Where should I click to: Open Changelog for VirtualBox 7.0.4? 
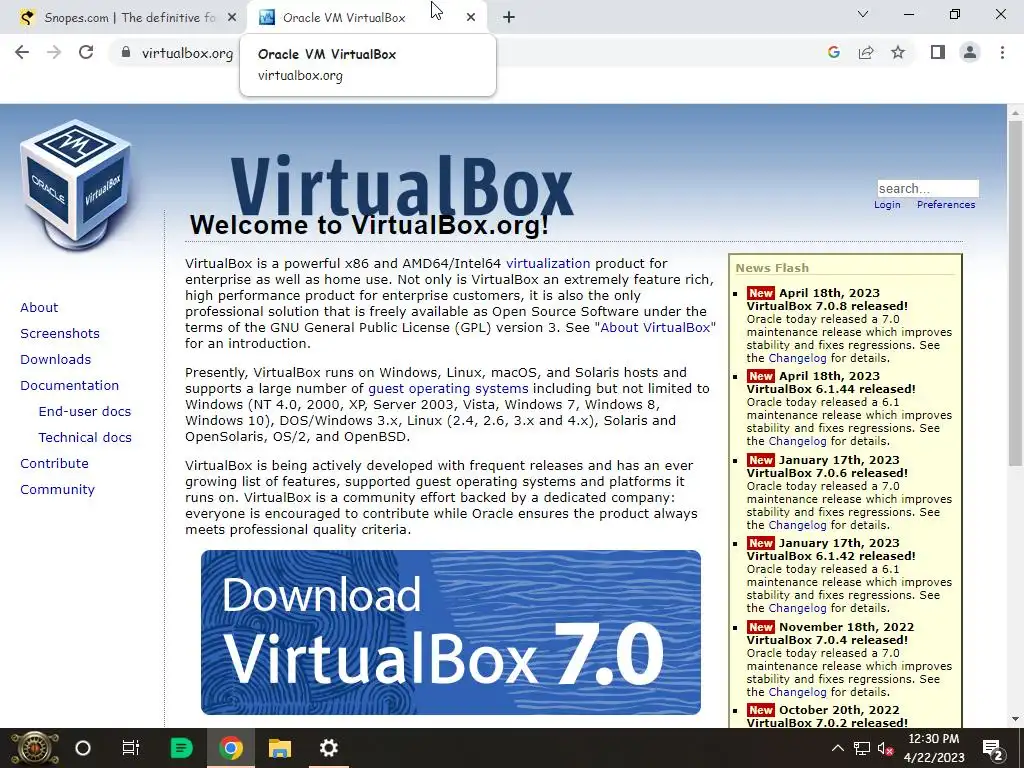797,692
